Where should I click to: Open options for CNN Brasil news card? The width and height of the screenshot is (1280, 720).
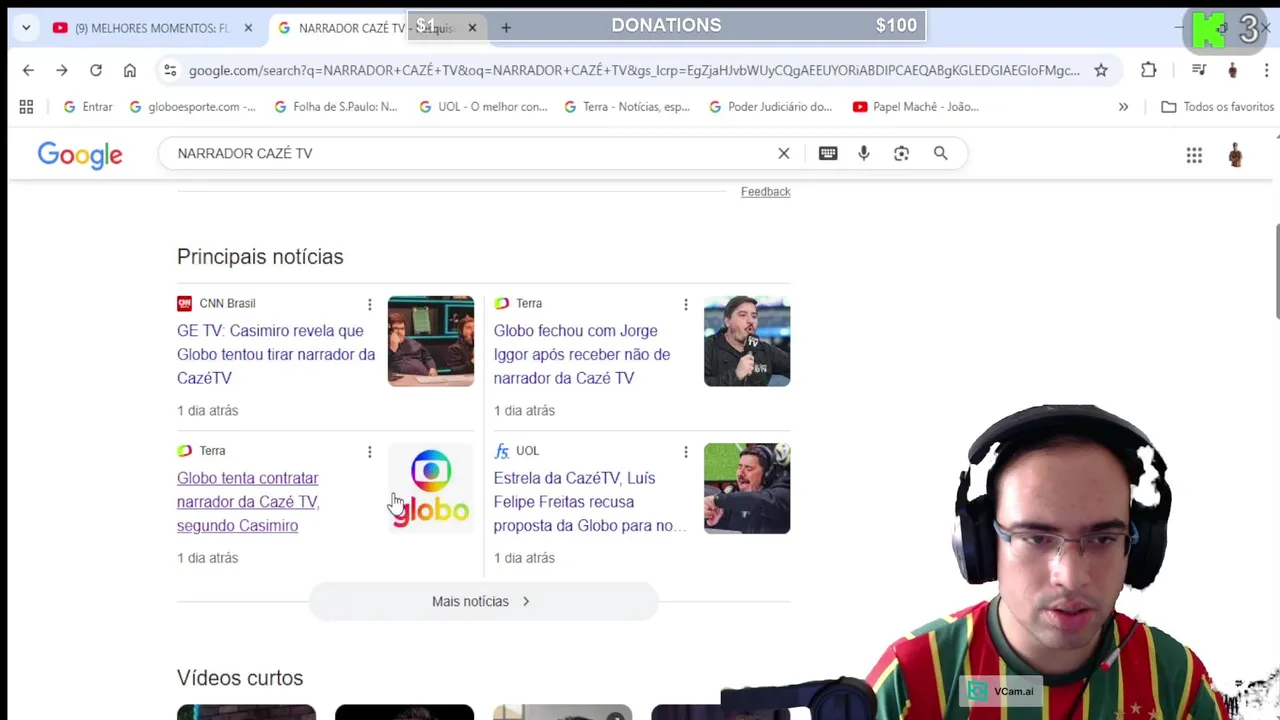click(369, 304)
